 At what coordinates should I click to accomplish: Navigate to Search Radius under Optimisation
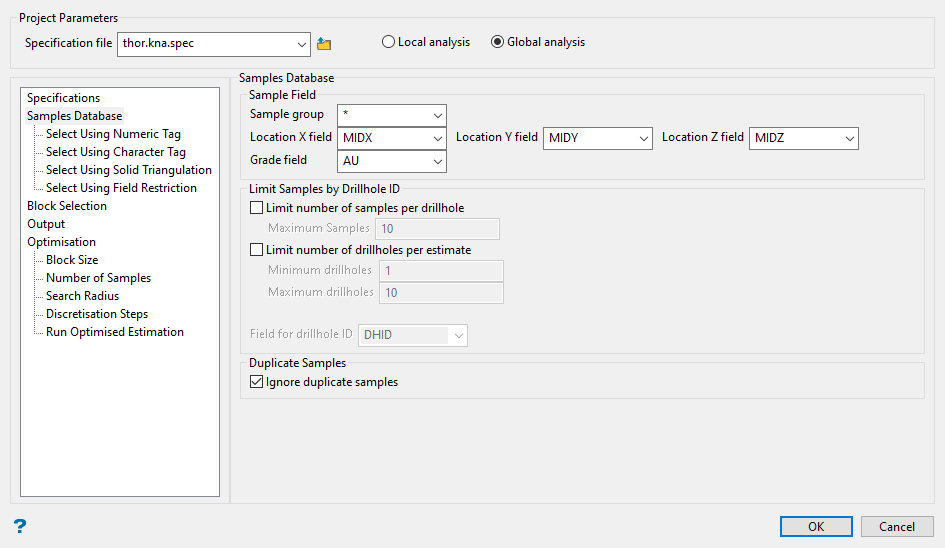[x=82, y=296]
